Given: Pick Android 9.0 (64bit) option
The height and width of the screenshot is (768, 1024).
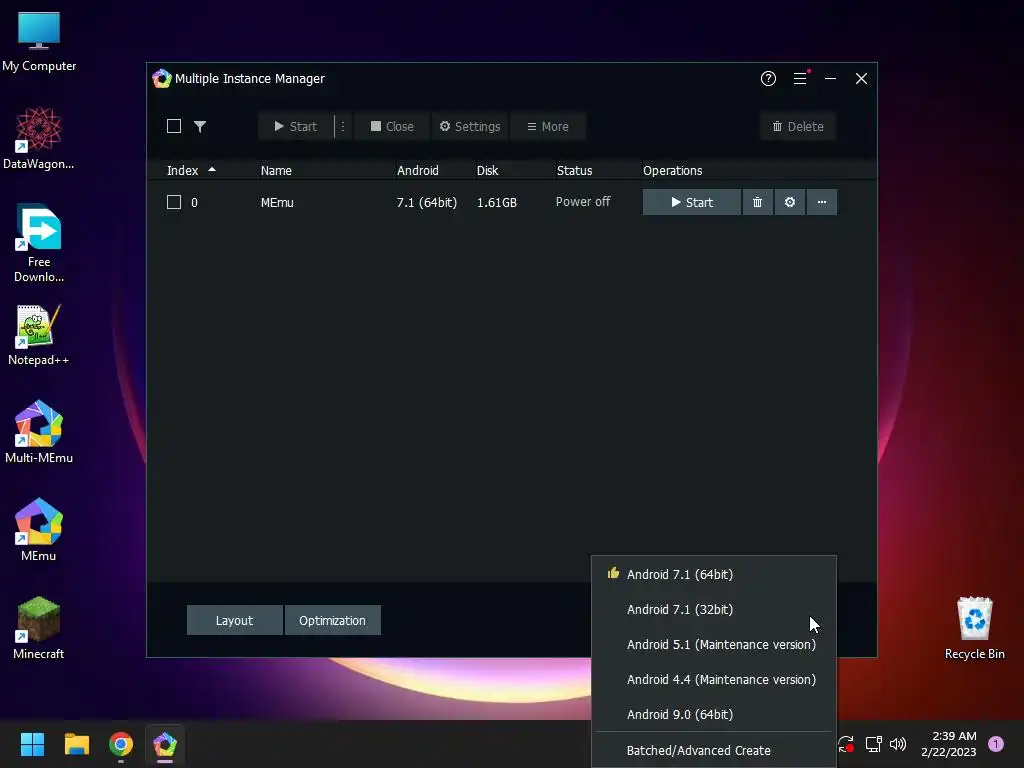Looking at the screenshot, I should 714,714.
